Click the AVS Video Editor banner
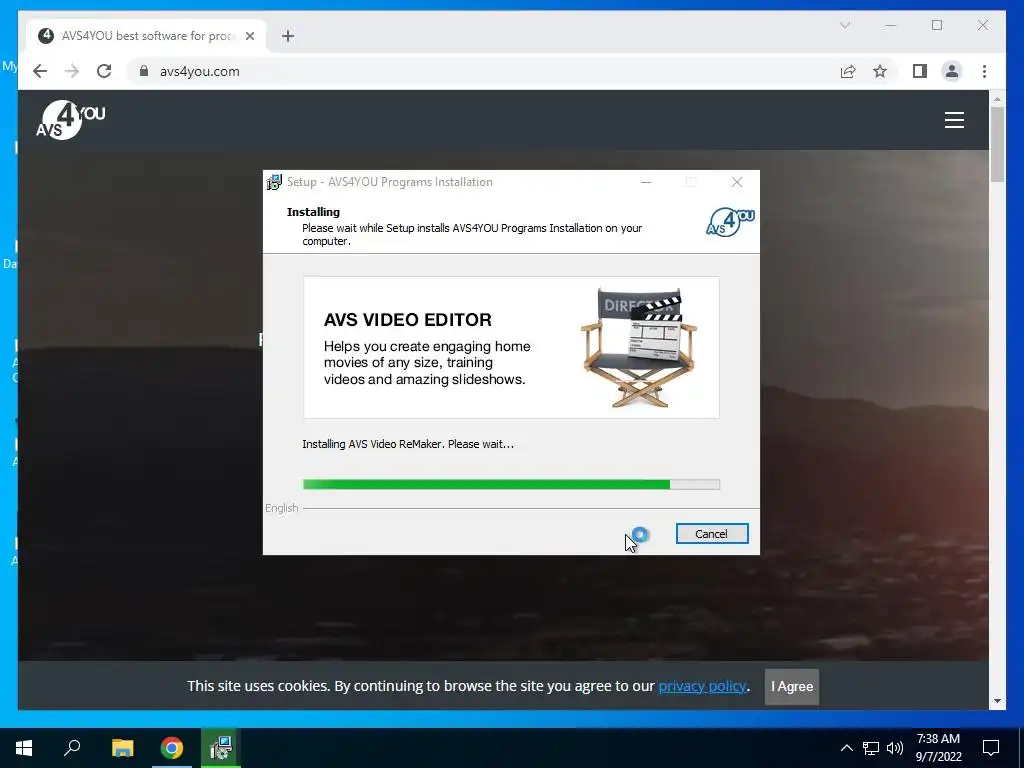This screenshot has width=1024, height=768. [511, 347]
